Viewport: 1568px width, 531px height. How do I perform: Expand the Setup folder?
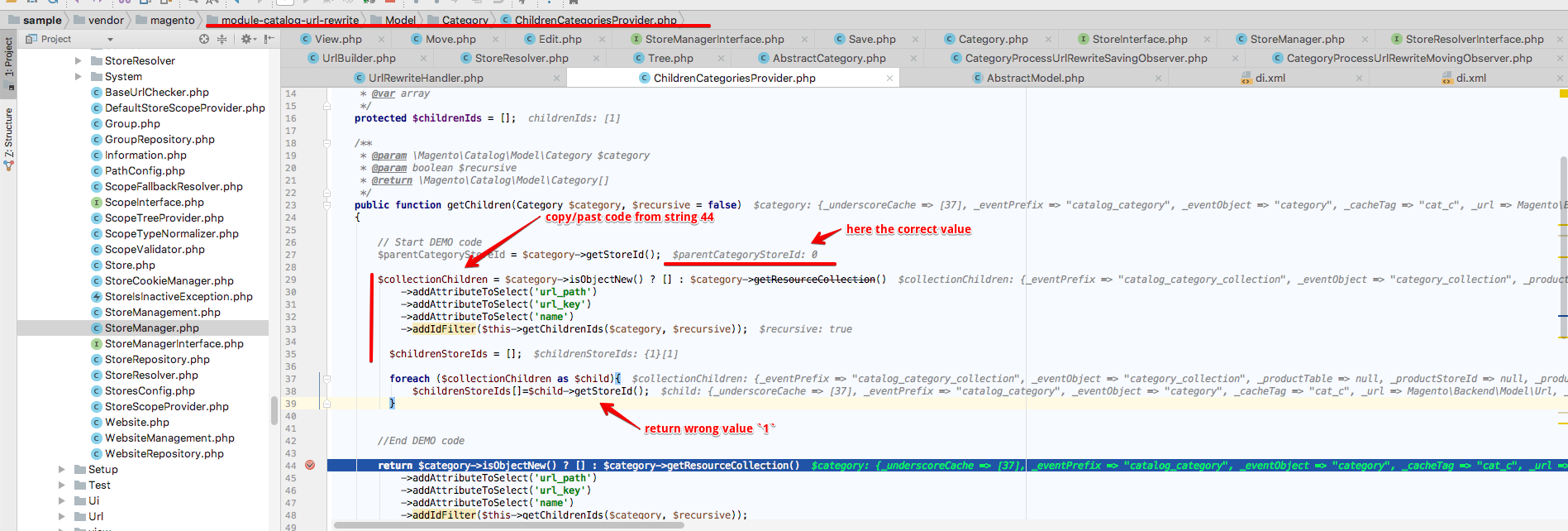(62, 469)
